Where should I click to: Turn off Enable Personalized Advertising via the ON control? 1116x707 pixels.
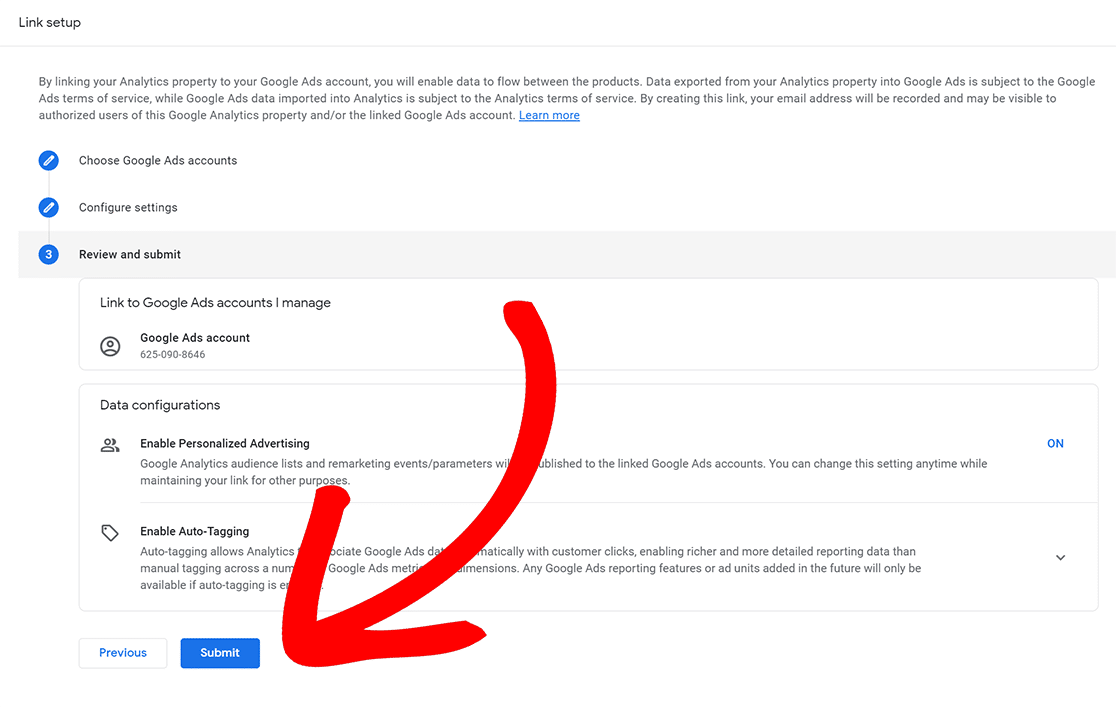coord(1055,443)
